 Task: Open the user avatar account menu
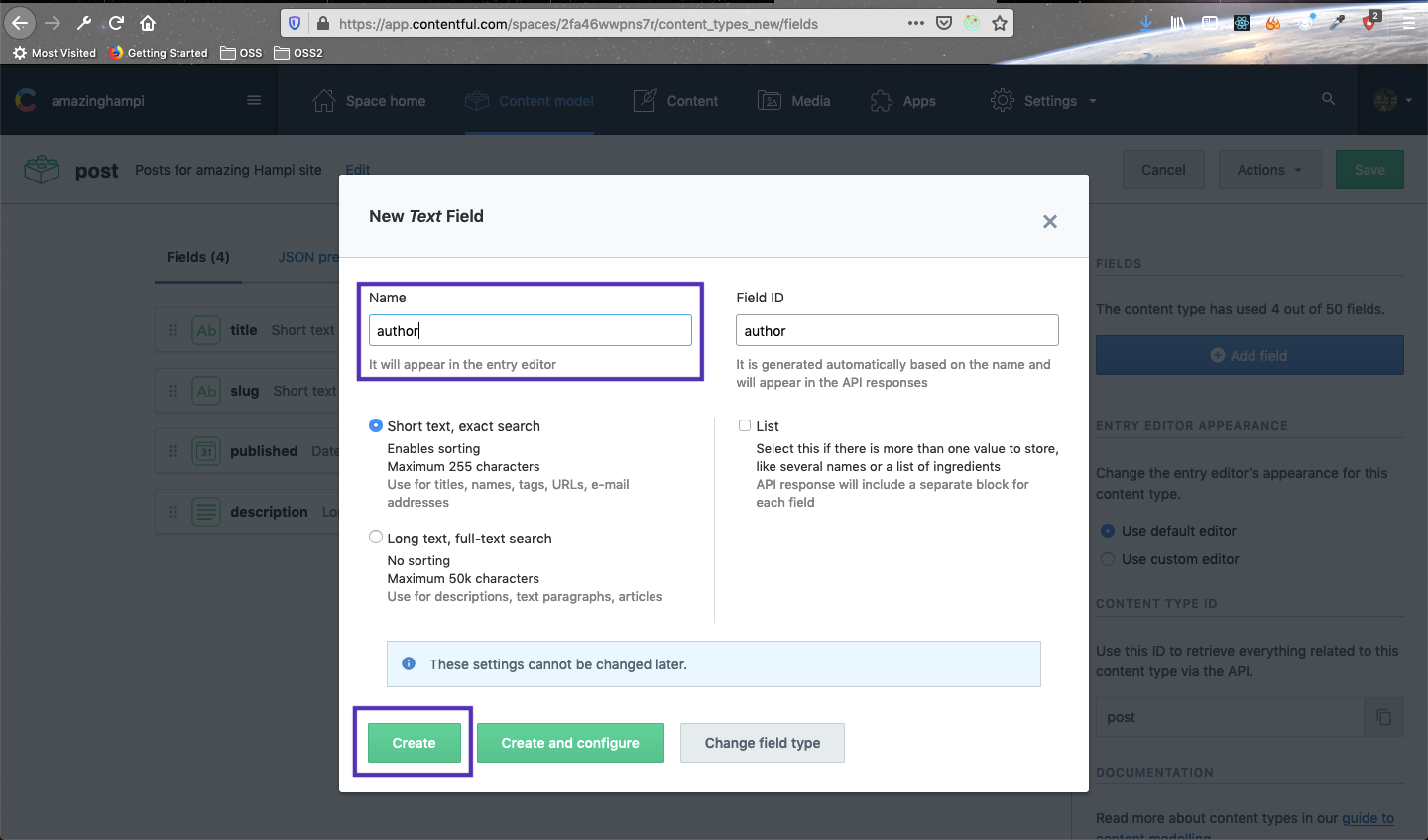tap(1392, 100)
